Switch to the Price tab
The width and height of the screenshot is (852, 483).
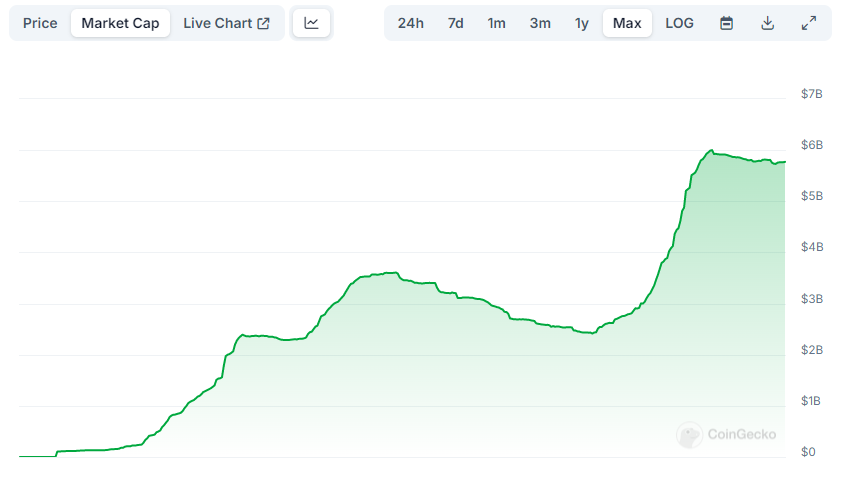(40, 23)
